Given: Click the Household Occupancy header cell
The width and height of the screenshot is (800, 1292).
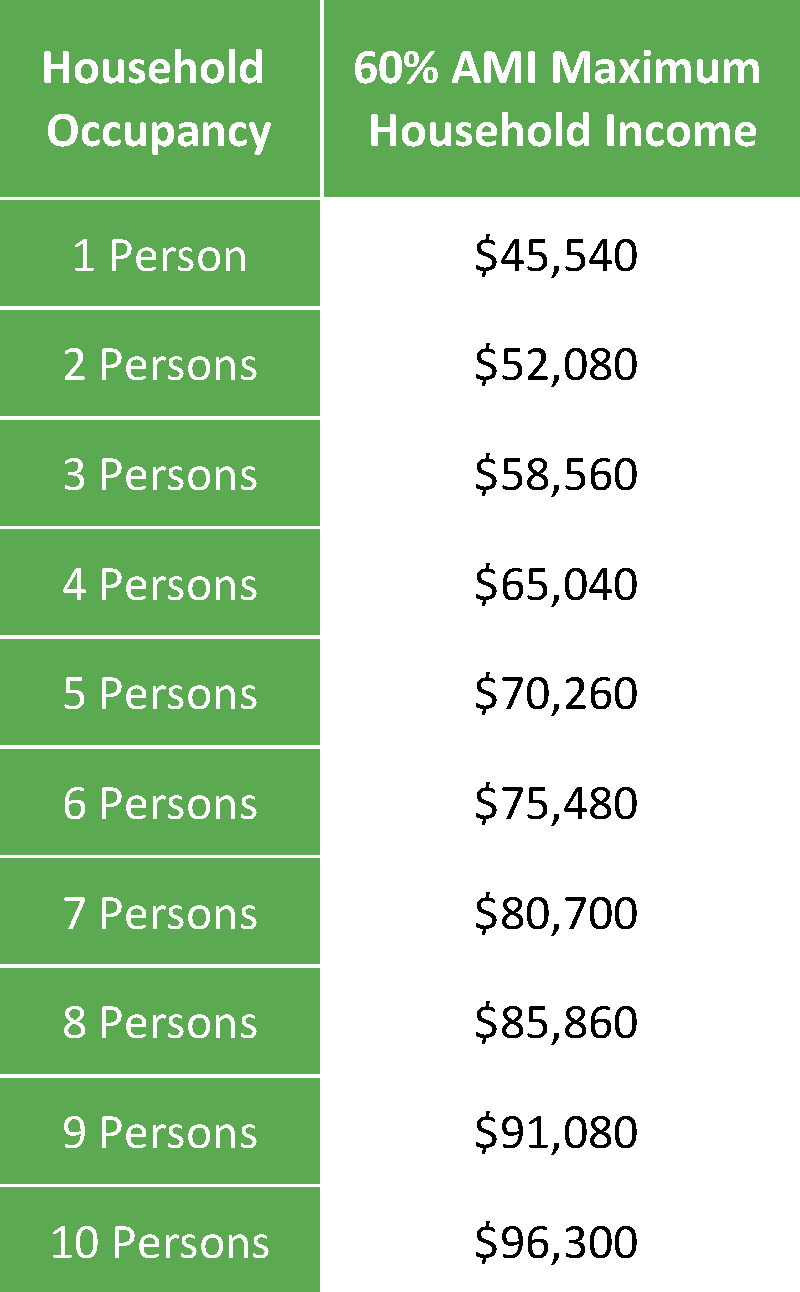Looking at the screenshot, I should 160,98.
